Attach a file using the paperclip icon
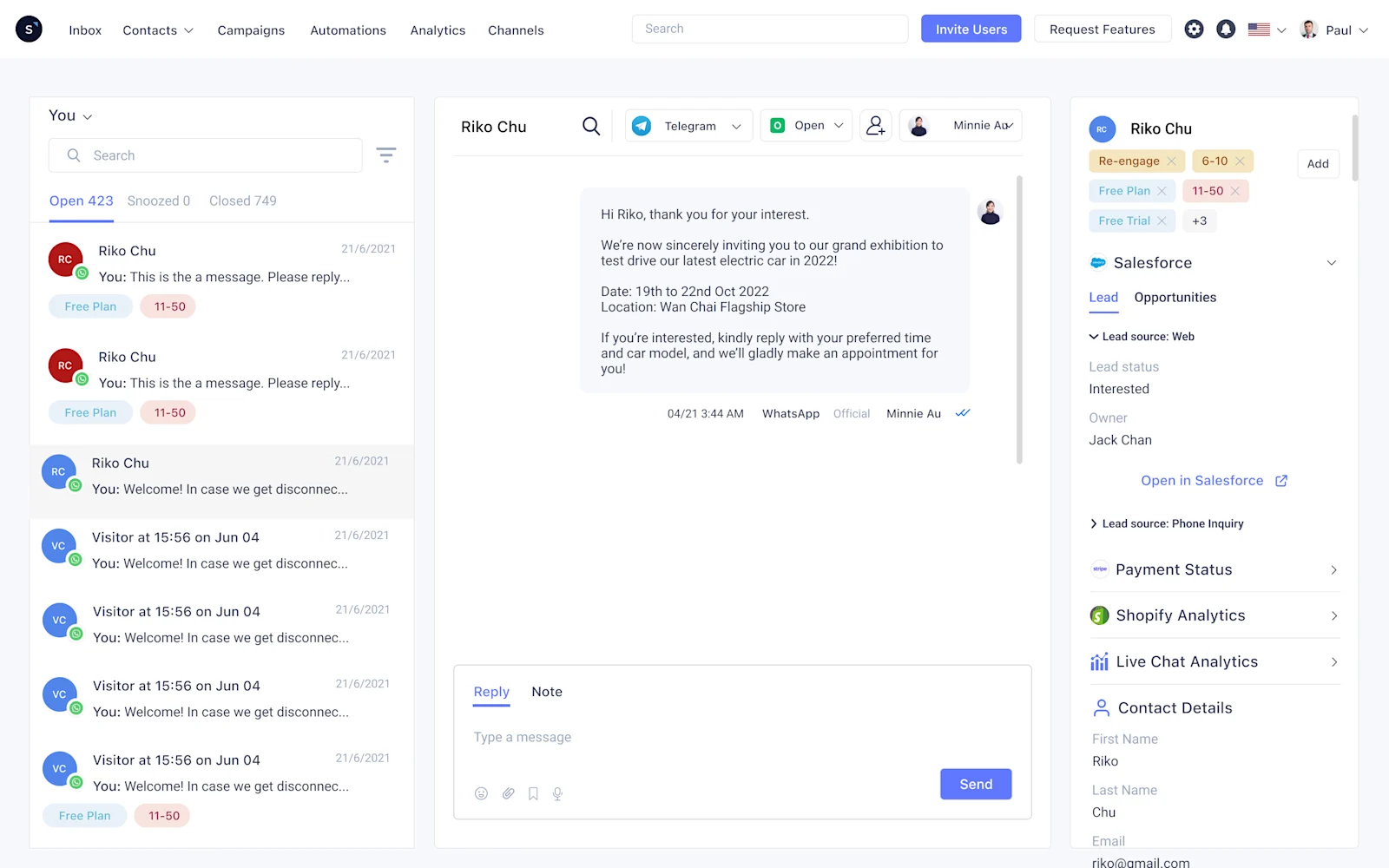This screenshot has width=1389, height=868. click(509, 792)
